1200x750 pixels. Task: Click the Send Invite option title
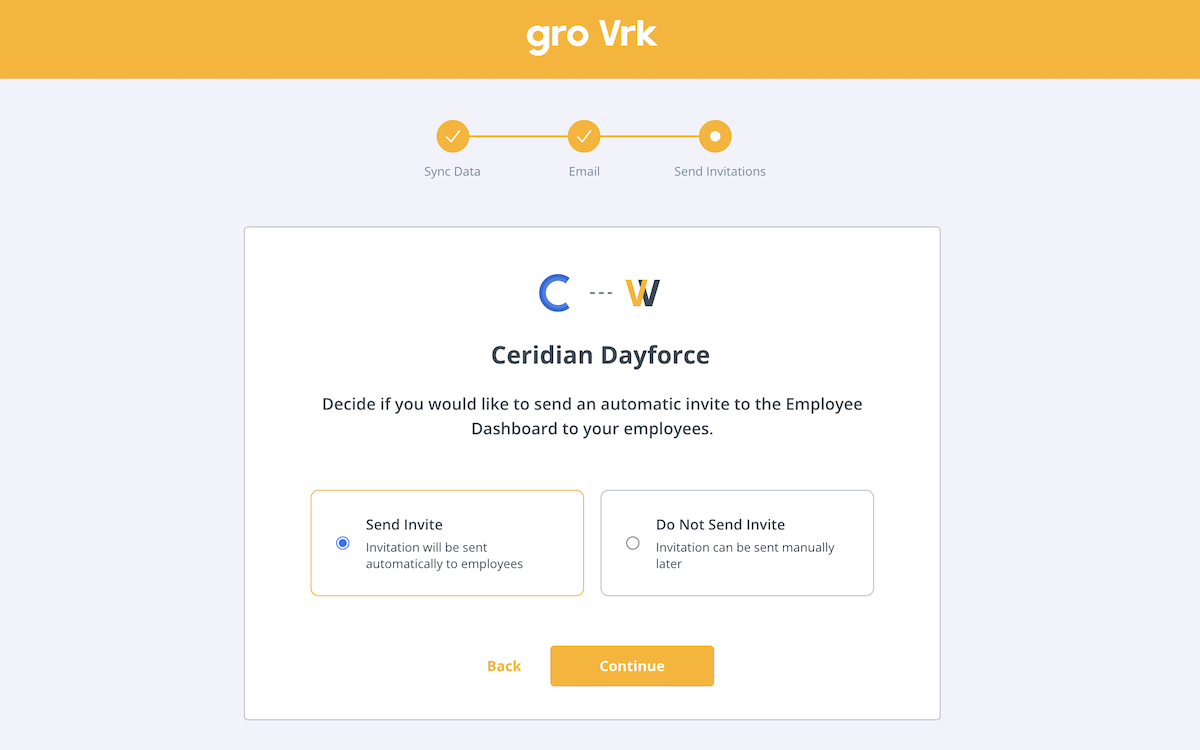[404, 524]
